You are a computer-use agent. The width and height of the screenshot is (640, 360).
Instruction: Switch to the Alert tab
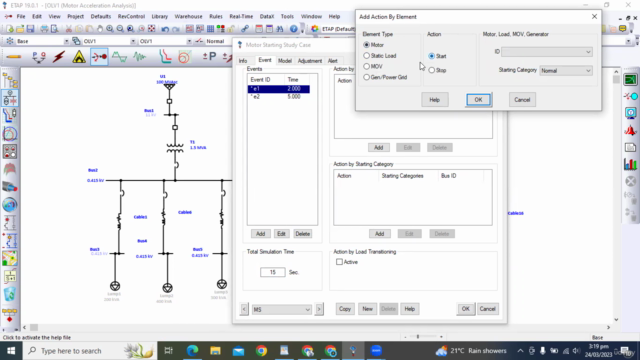click(333, 61)
